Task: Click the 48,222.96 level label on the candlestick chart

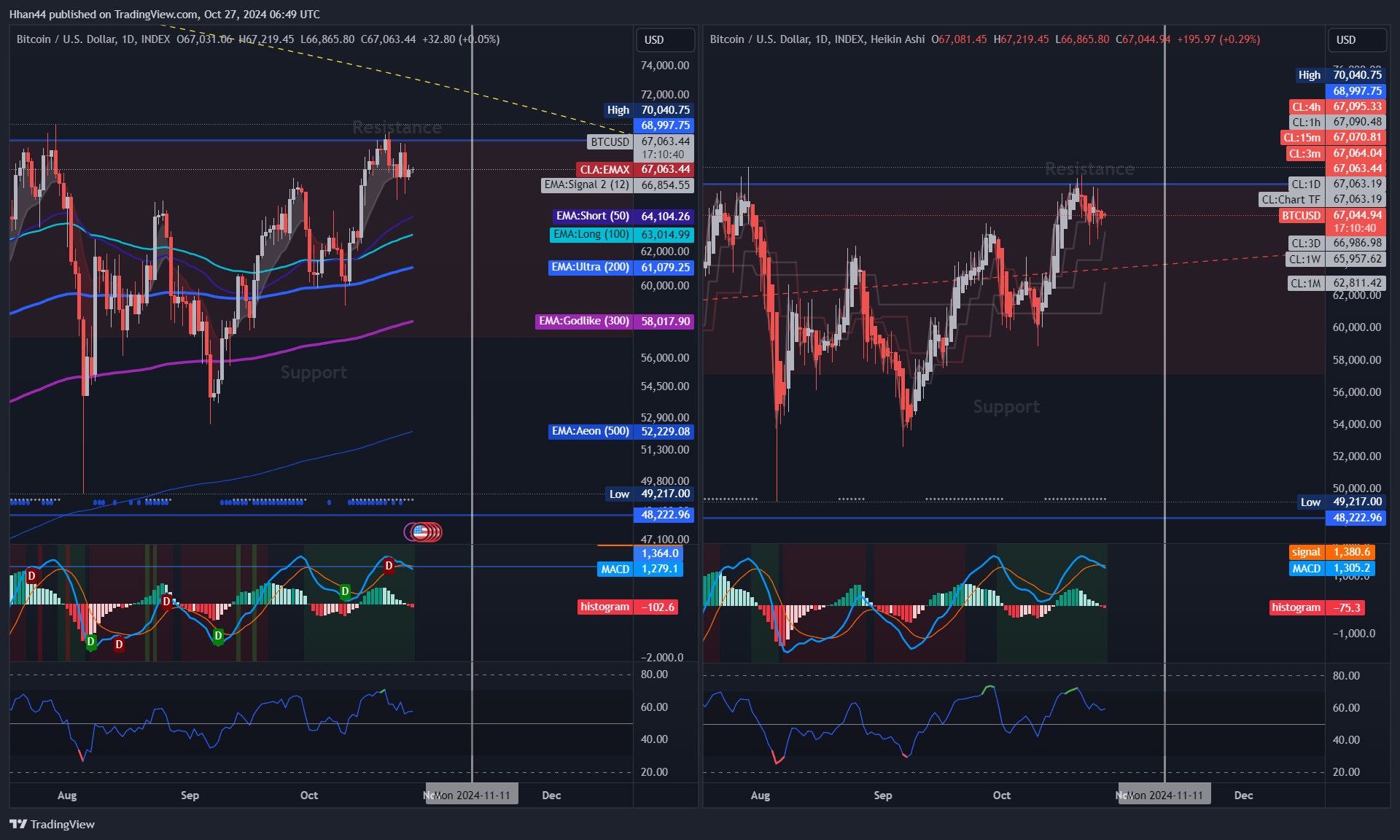Action: pyautogui.click(x=664, y=515)
